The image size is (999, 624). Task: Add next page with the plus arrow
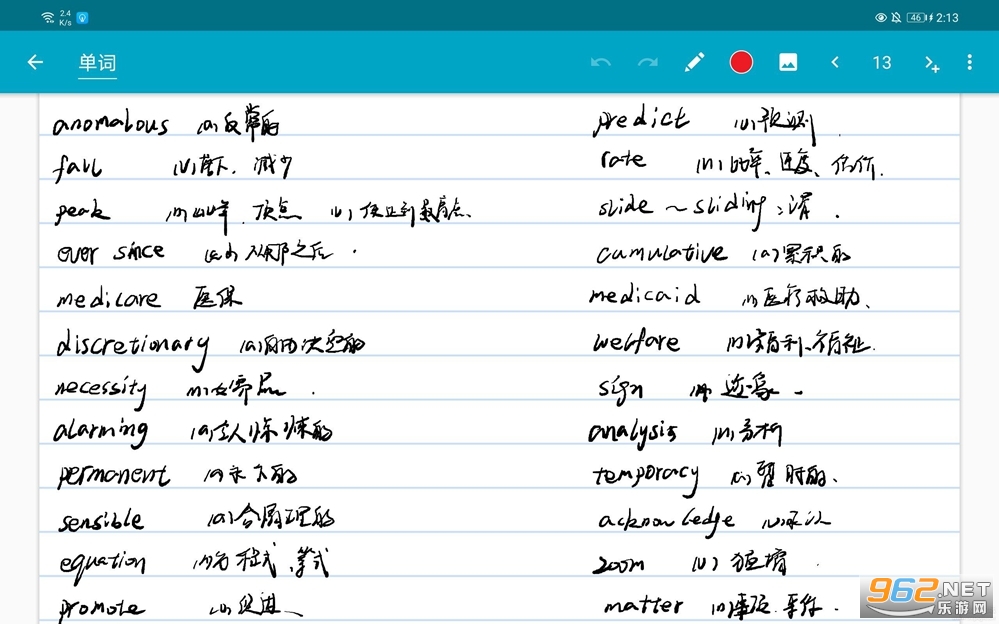[931, 63]
